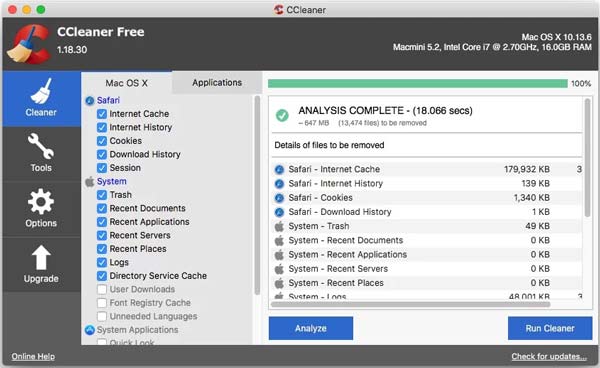The width and height of the screenshot is (600, 368).
Task: Select the Safari category heading
Action: (108, 101)
